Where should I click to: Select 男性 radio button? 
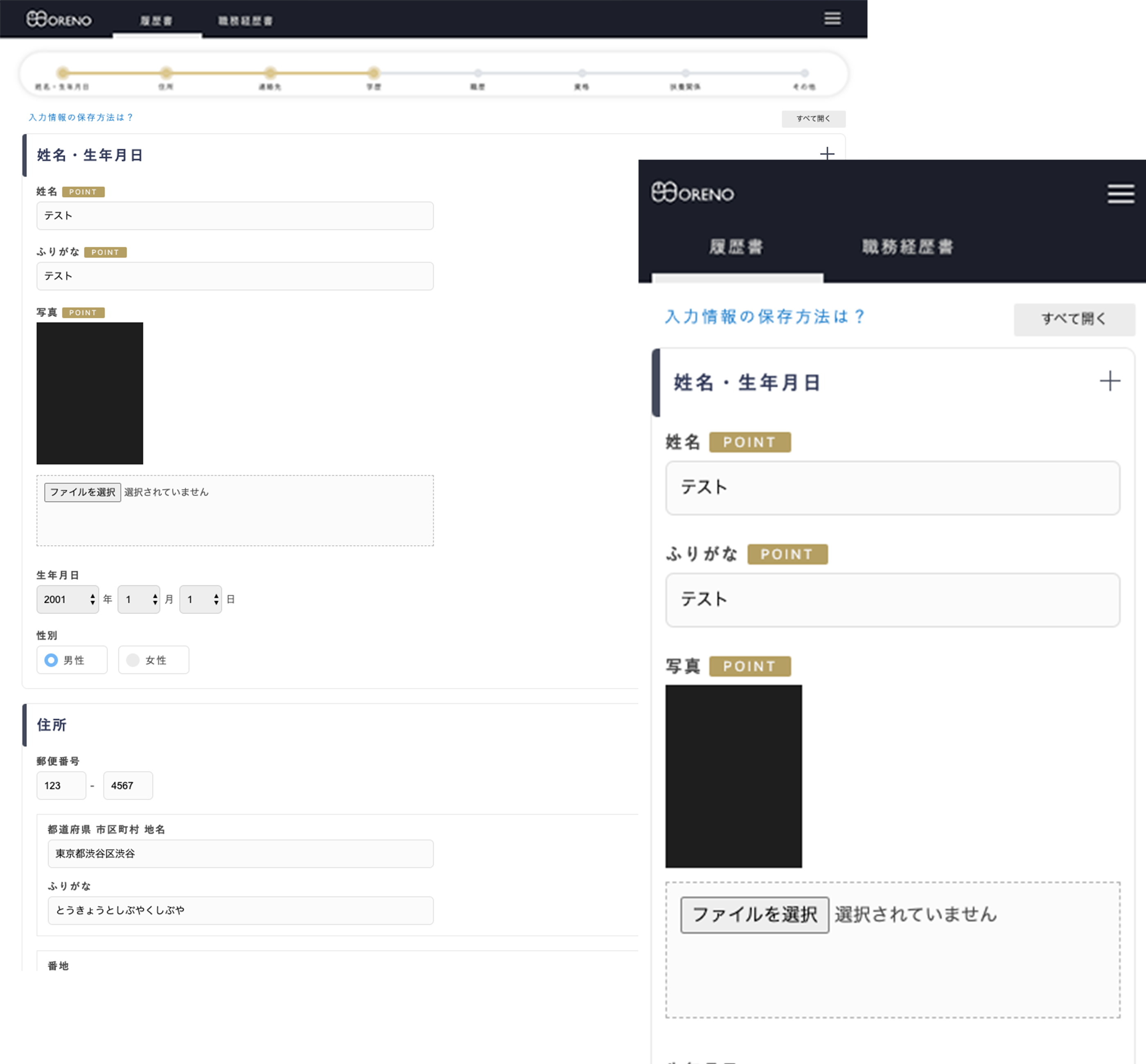(x=51, y=660)
